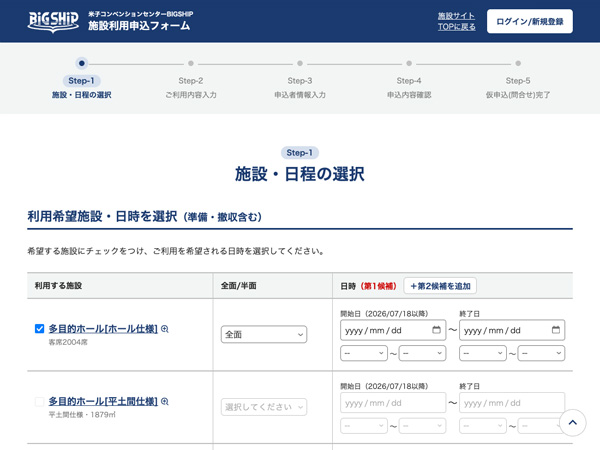Select Step-1 施設・日程の選択 in progress bar
The width and height of the screenshot is (600, 450).
click(x=82, y=79)
